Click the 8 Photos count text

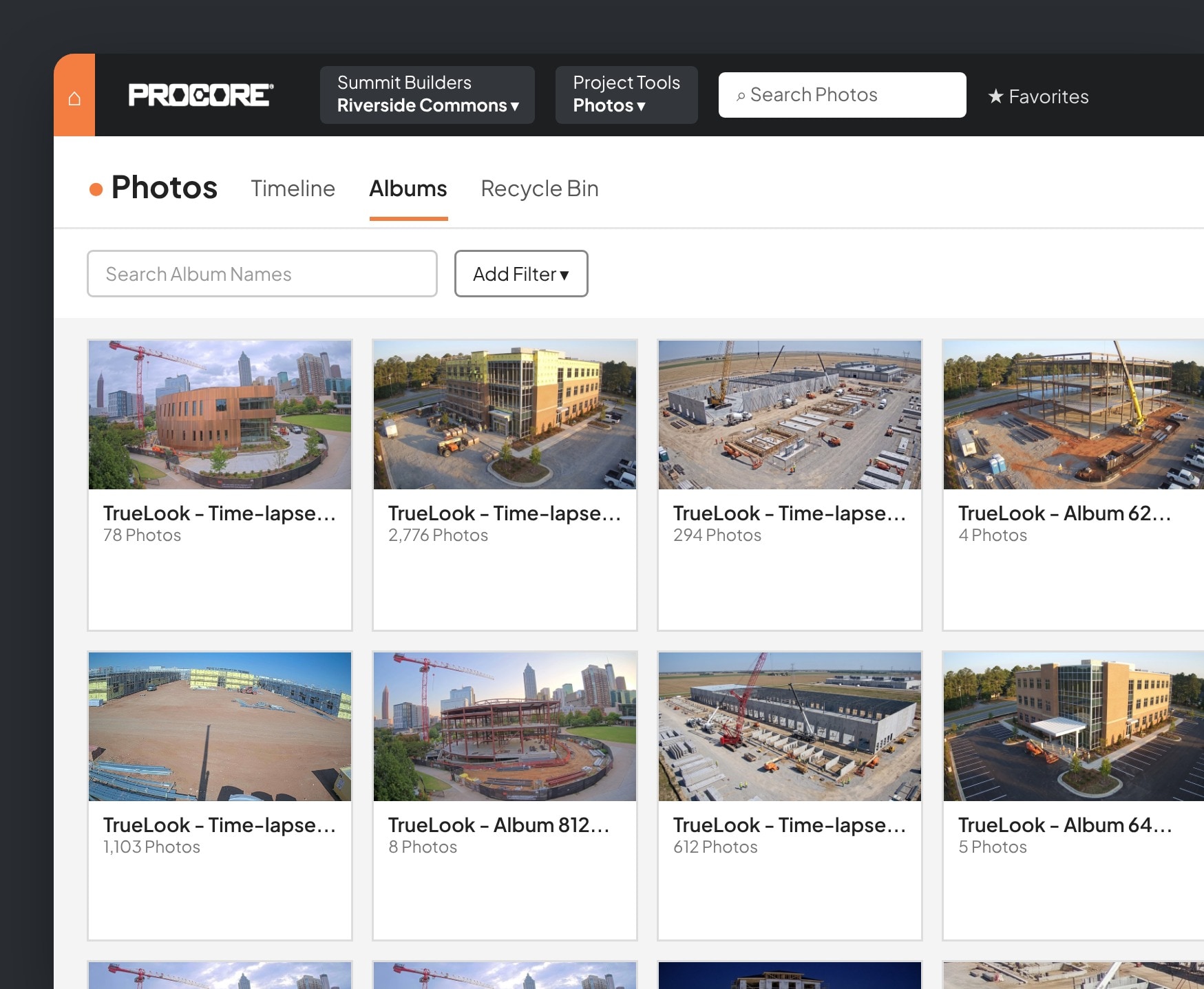pos(423,847)
